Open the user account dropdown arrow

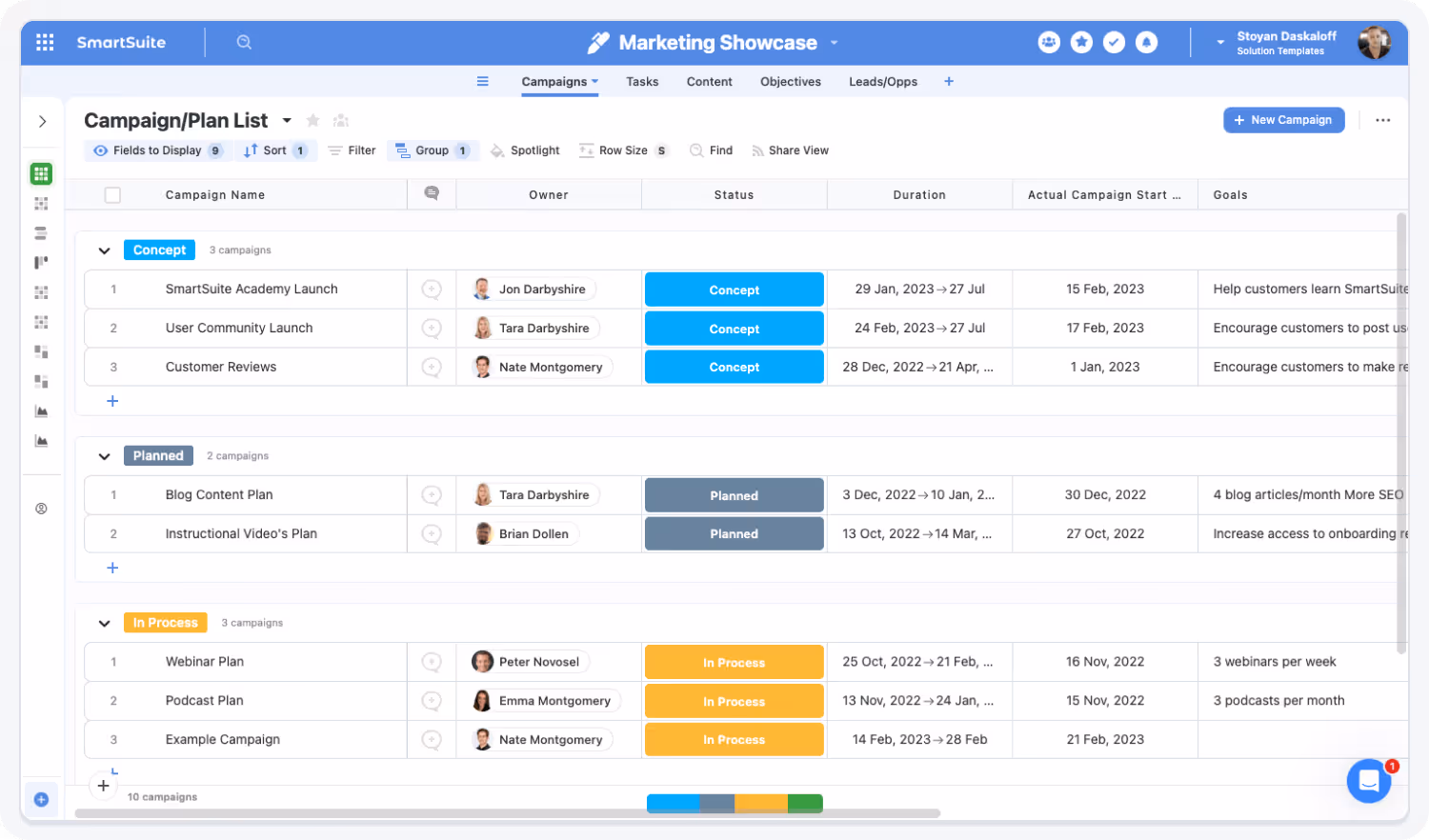(1220, 42)
